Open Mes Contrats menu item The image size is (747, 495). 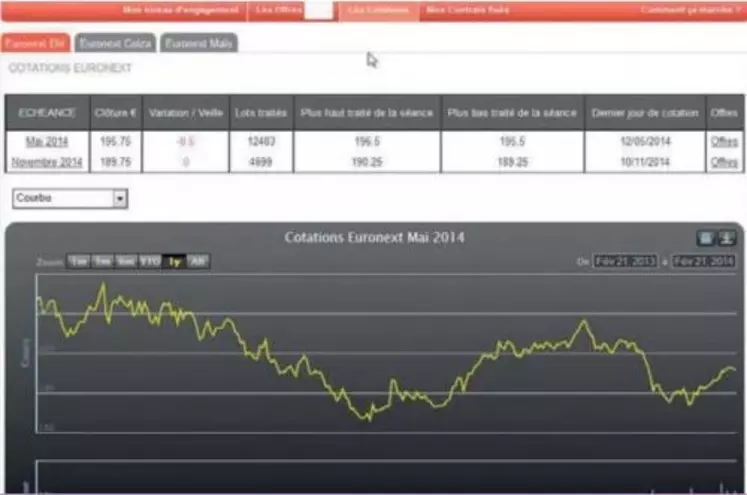(467, 10)
